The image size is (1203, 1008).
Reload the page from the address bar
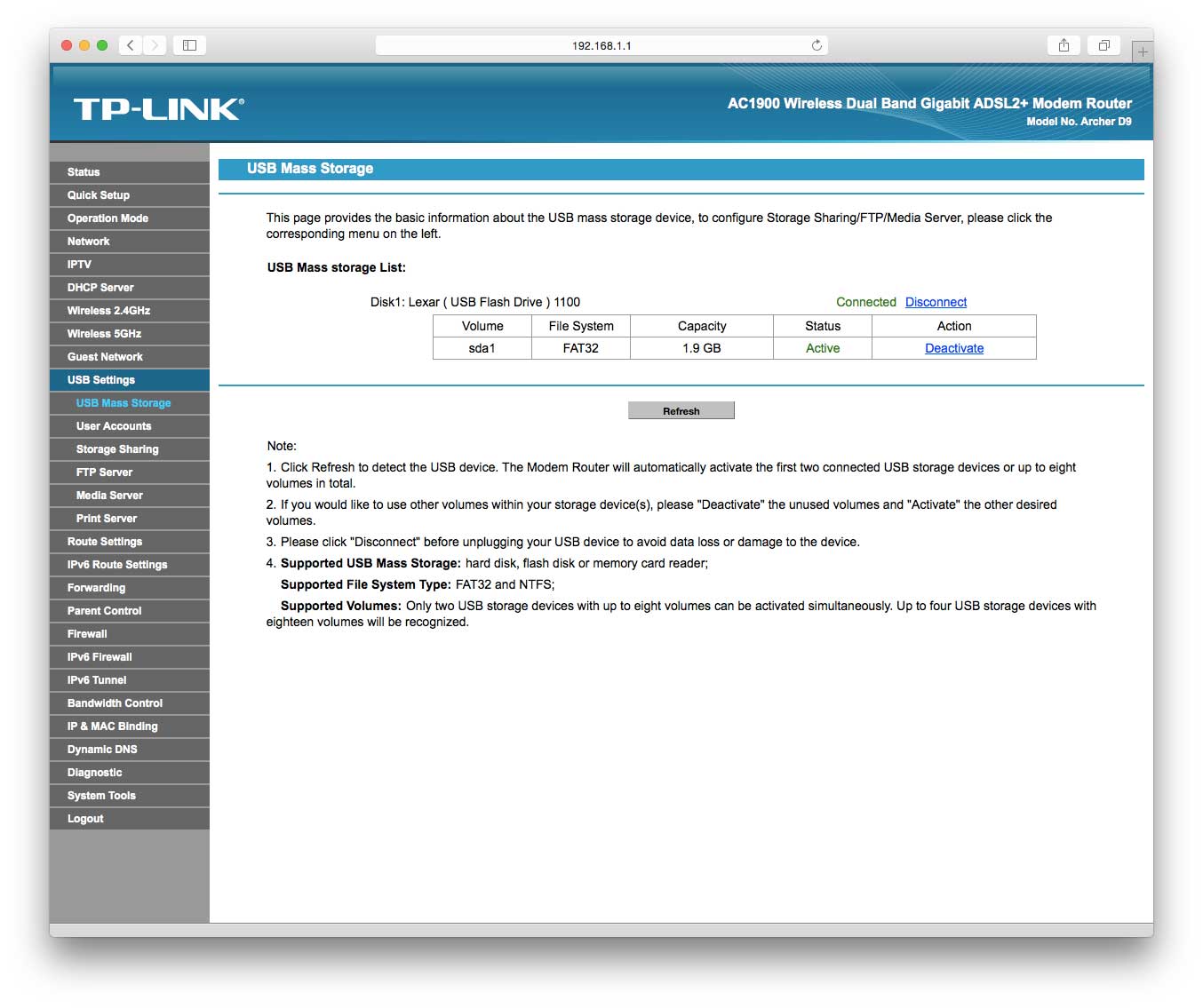tap(817, 45)
